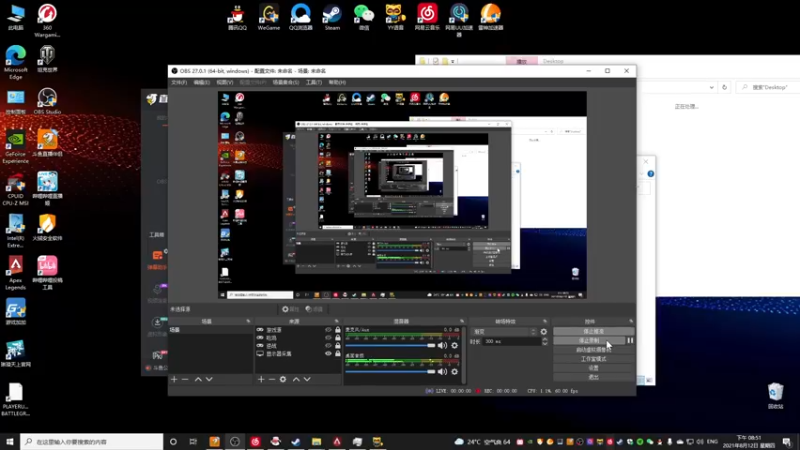Viewport: 800px width, 450px height.
Task: Toggle lock on the second source
Action: 337,338
